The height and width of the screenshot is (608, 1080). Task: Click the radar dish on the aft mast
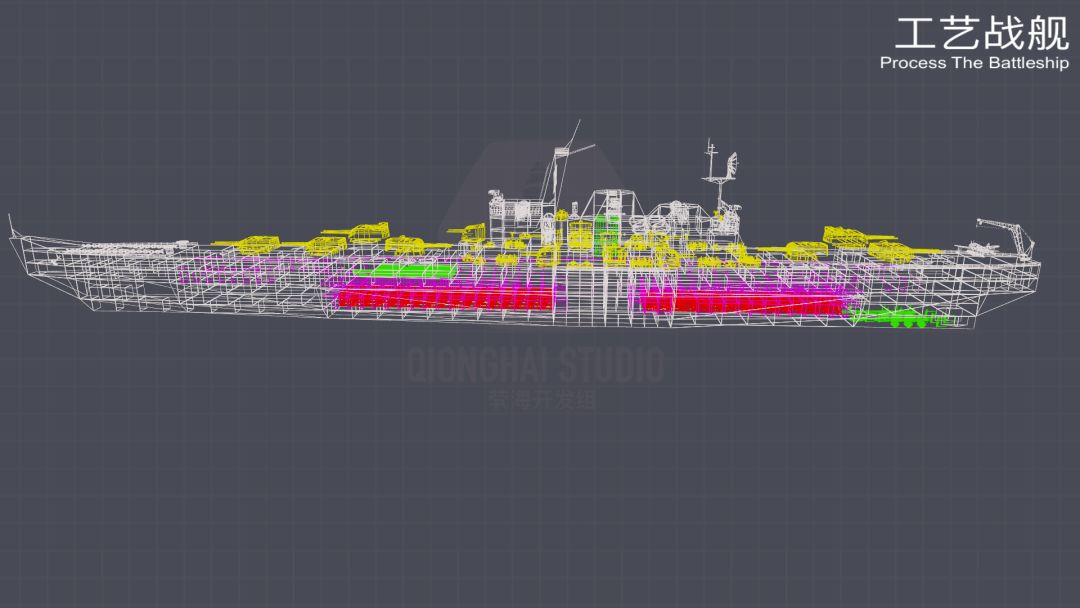[731, 163]
